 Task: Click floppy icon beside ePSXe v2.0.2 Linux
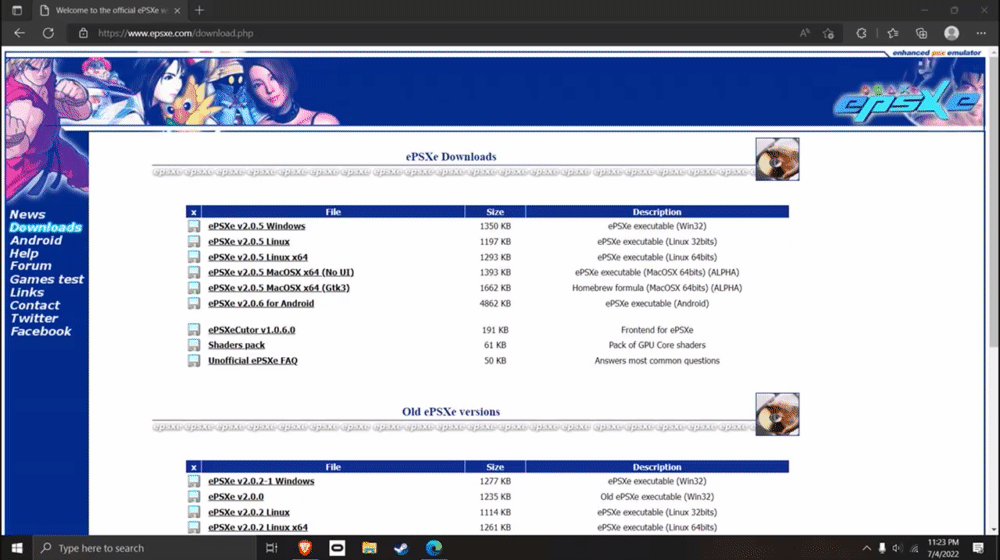(194, 512)
